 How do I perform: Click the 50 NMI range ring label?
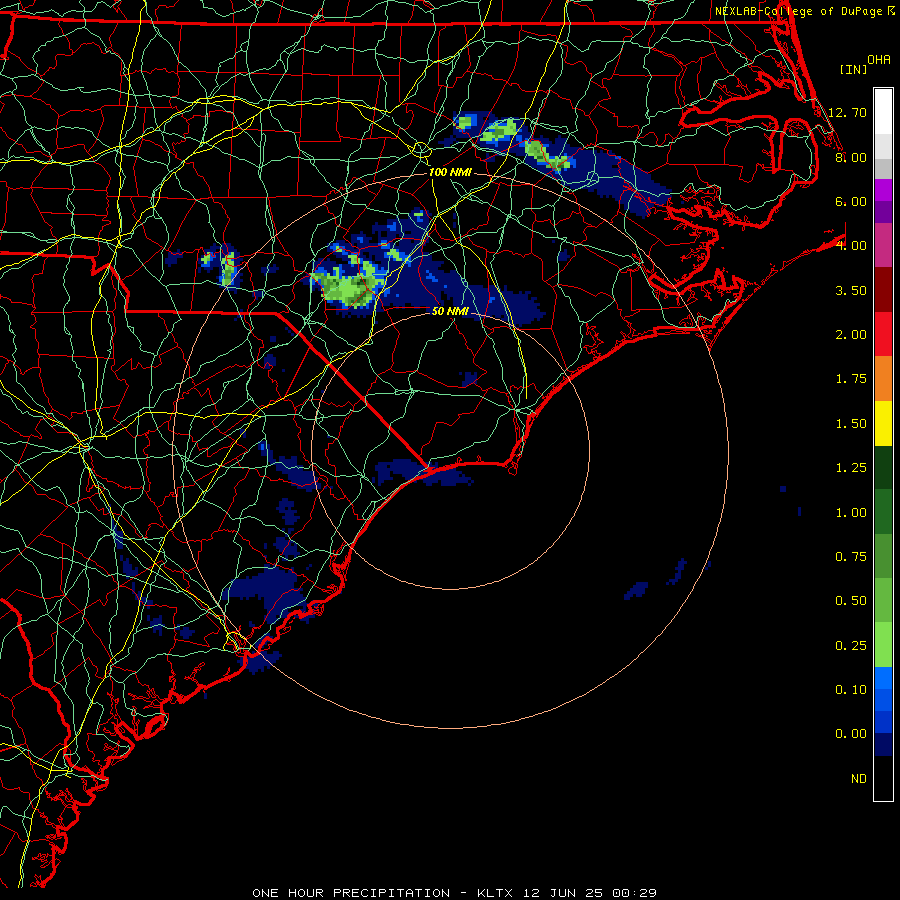click(x=450, y=311)
